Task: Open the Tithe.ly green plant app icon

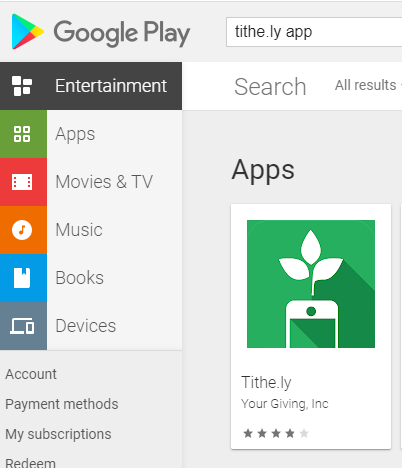Action: 311,284
